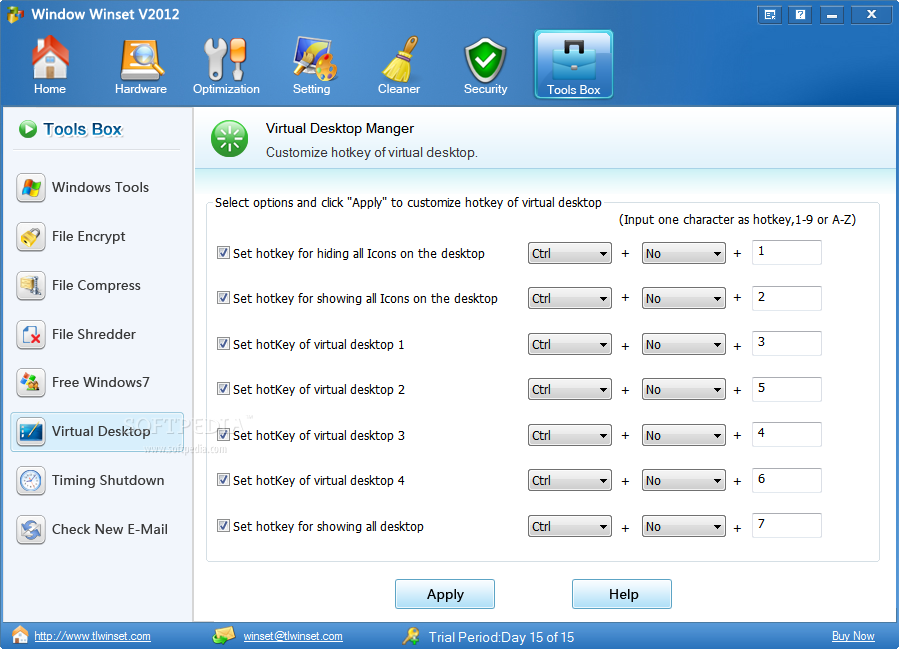This screenshot has width=899, height=649.
Task: Click the house icon in status bar
Action: click(20, 635)
